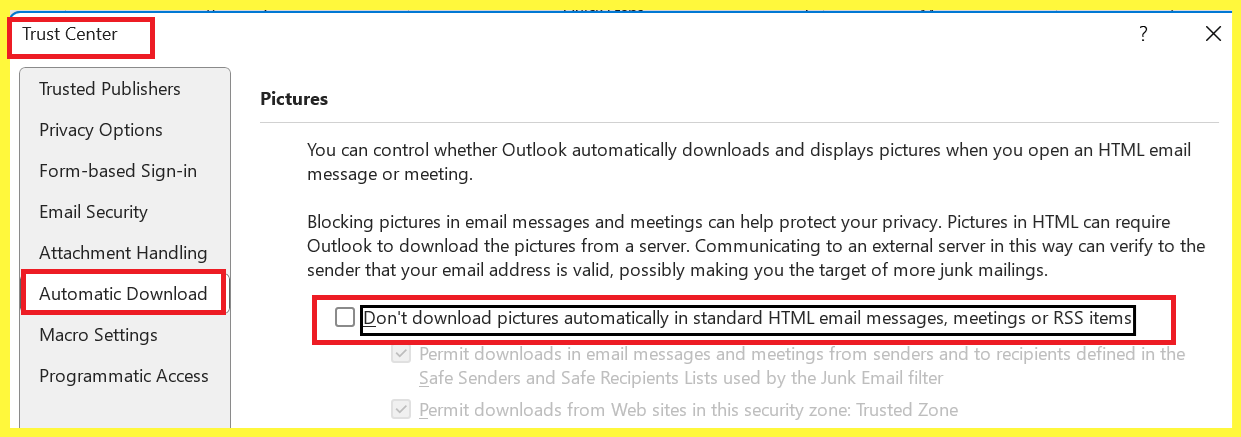Tick the Permit downloads from Trusted Zone checkbox

coord(401,410)
